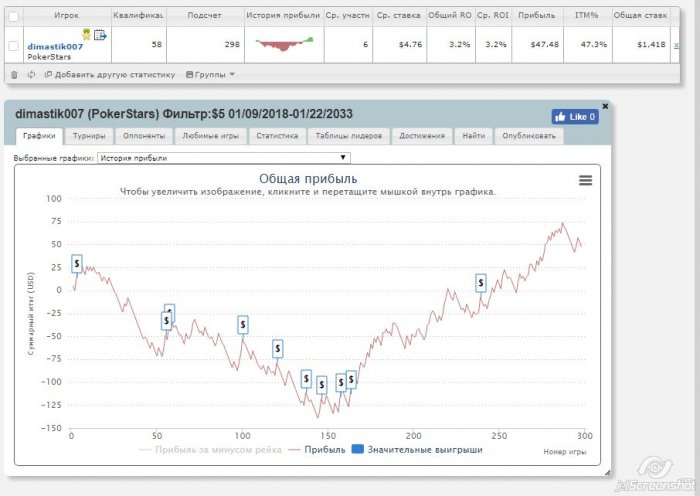Close the dimastik007 chart panel
Viewport: 700px width, 496px height.
(605, 106)
